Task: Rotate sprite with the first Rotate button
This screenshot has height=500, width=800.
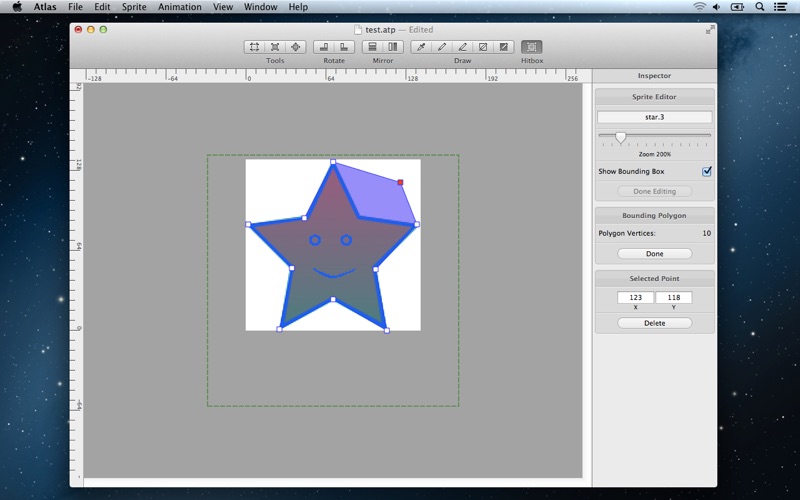Action: [323, 47]
